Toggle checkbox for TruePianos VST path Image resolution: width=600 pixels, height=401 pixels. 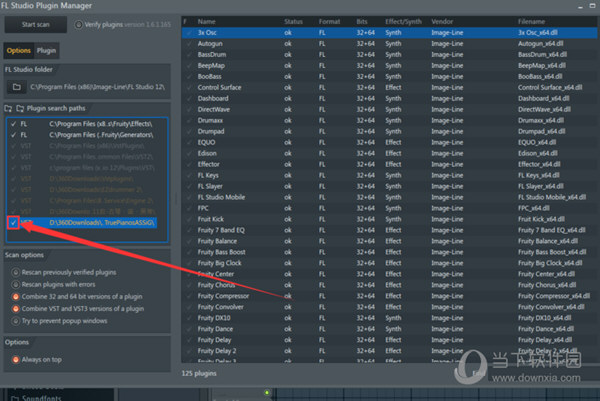[14, 223]
